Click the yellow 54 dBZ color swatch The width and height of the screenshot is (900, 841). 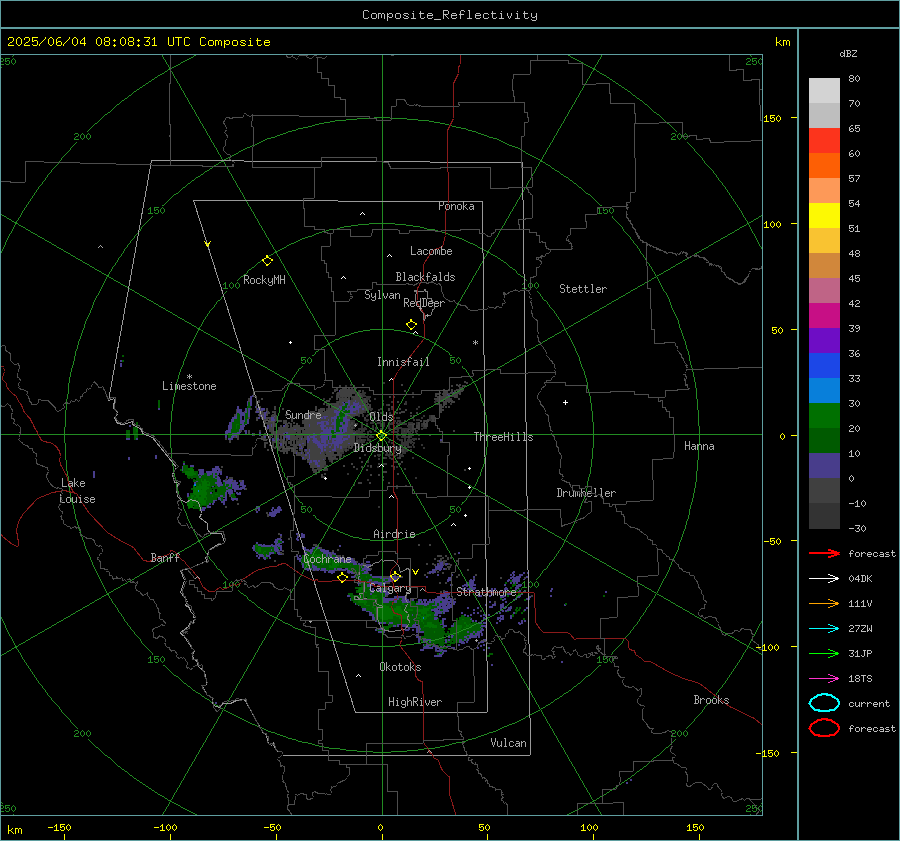(824, 216)
